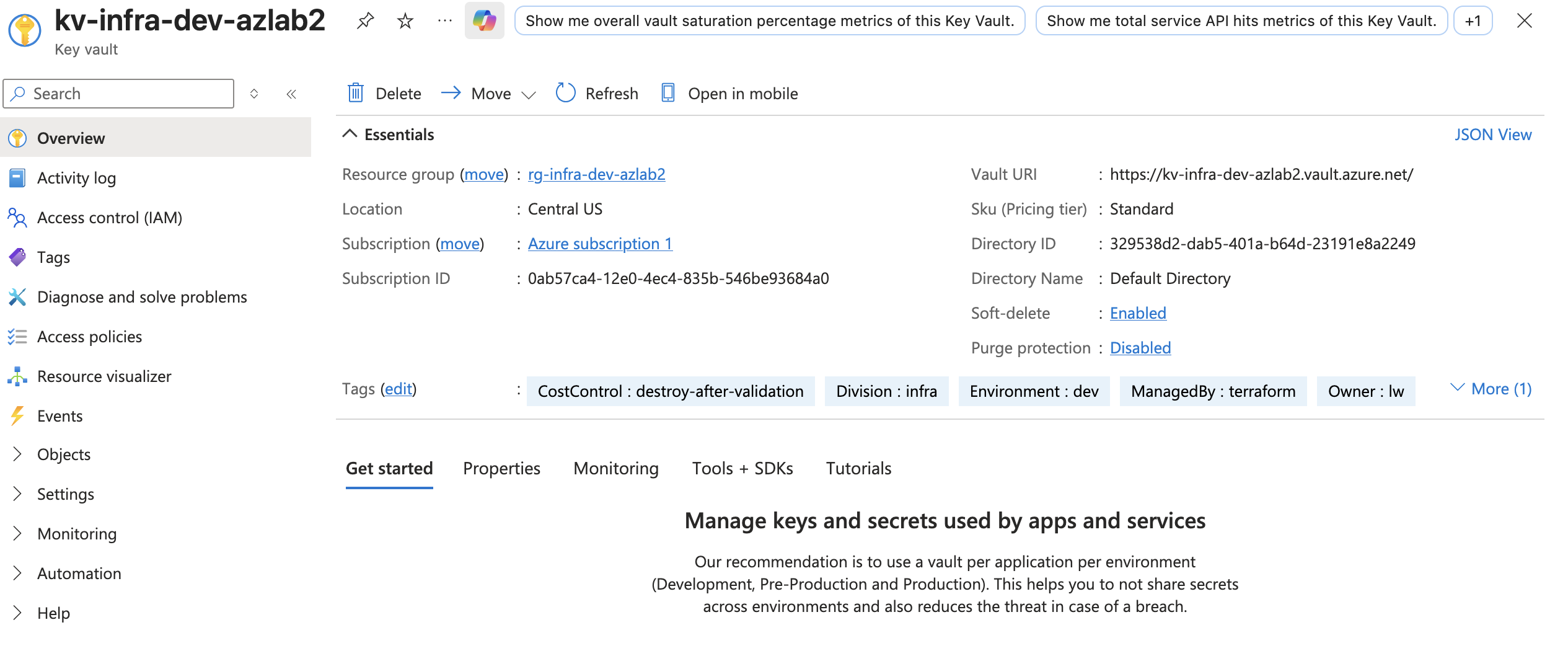The width and height of the screenshot is (1568, 656).
Task: Open the more options ellipsis
Action: click(x=445, y=21)
